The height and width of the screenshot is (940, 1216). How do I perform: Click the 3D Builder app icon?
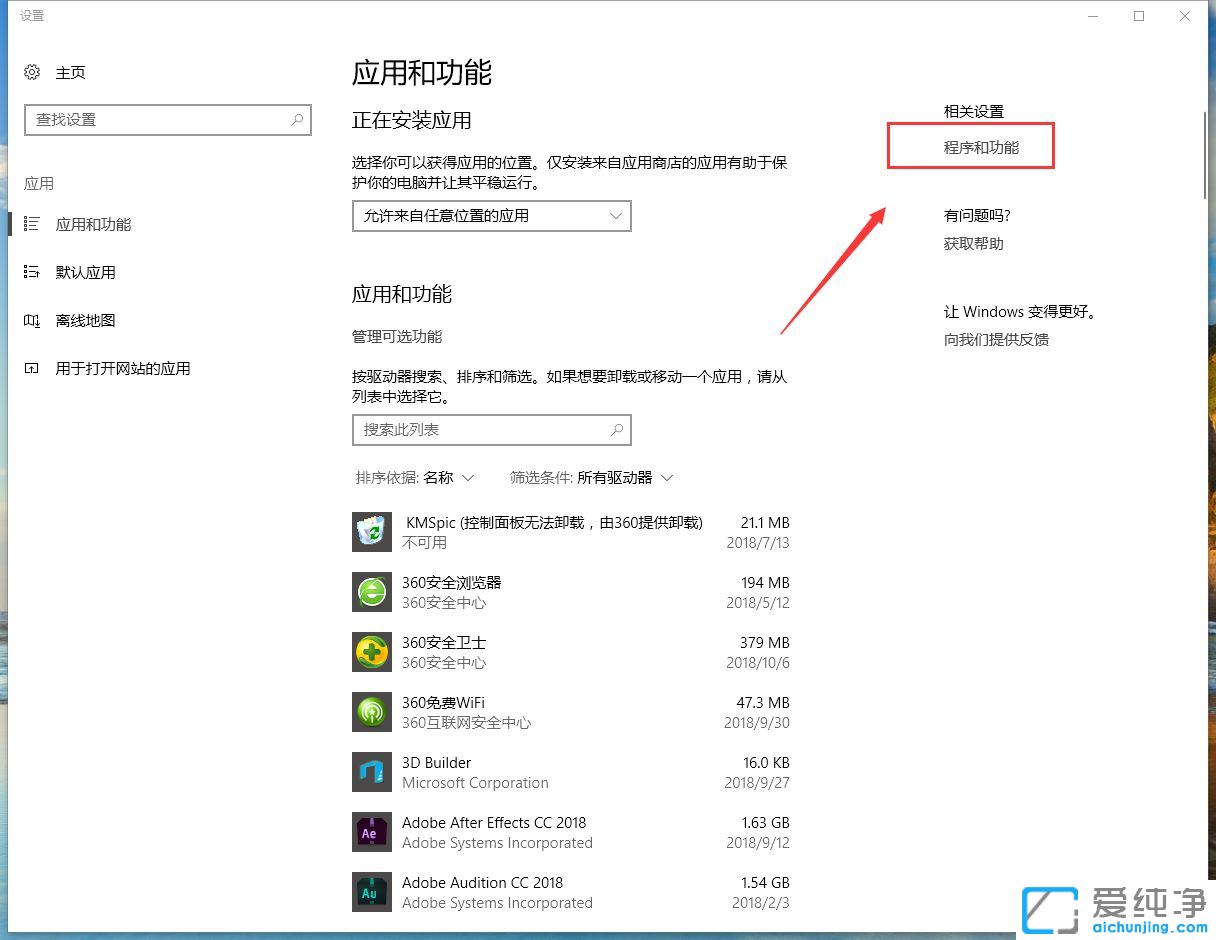tap(371, 772)
